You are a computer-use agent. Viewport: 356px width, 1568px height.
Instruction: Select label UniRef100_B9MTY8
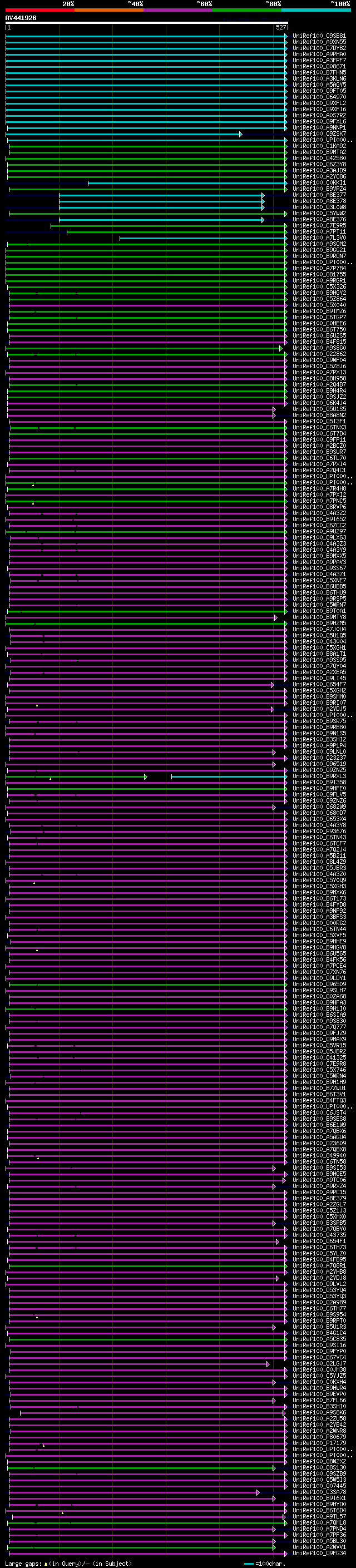tap(319, 617)
